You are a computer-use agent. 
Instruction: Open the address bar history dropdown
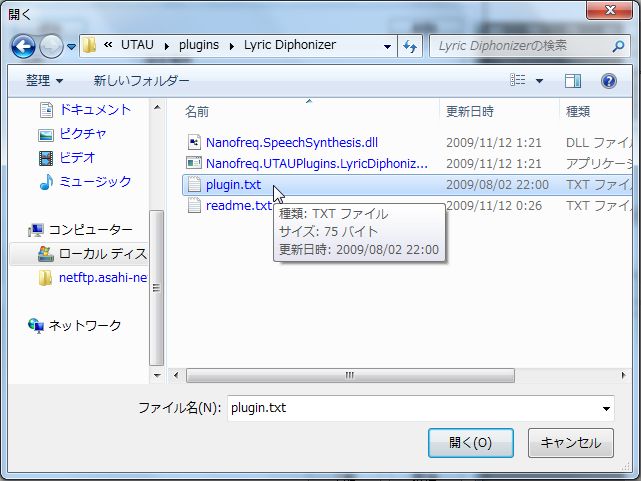[x=387, y=47]
